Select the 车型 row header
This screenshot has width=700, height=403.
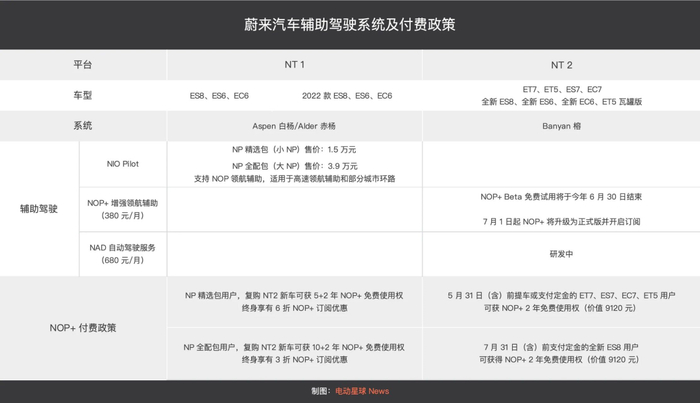click(x=83, y=96)
